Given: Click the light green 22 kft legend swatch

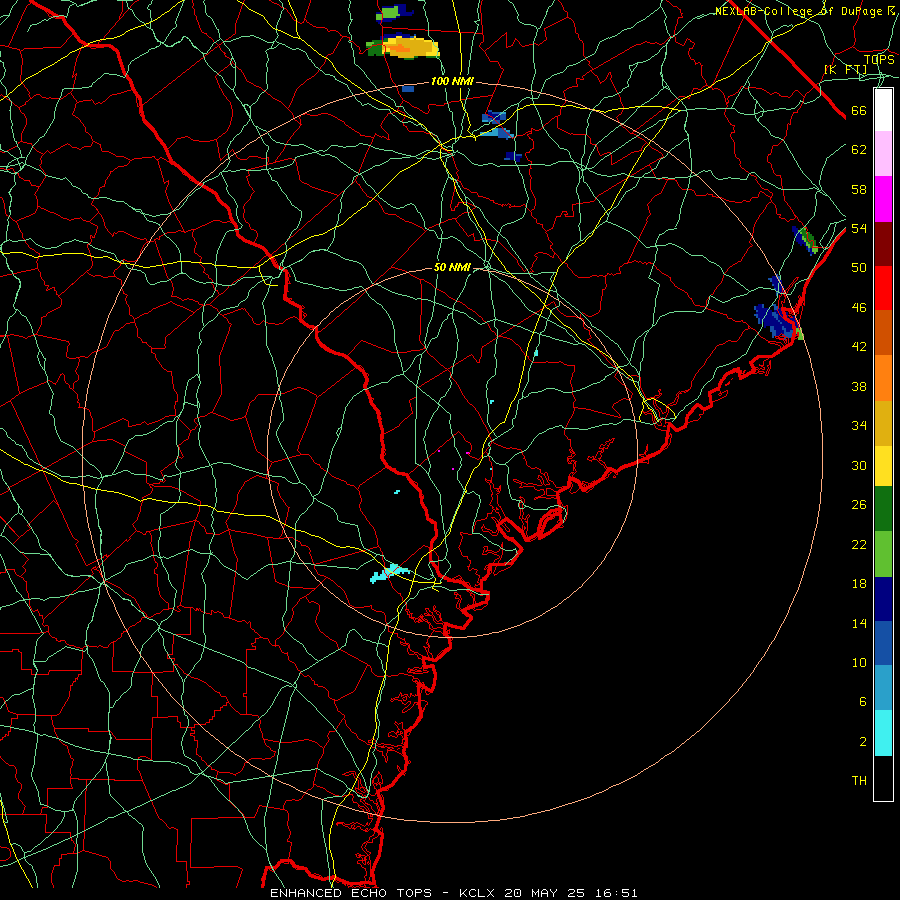Looking at the screenshot, I should (883, 554).
